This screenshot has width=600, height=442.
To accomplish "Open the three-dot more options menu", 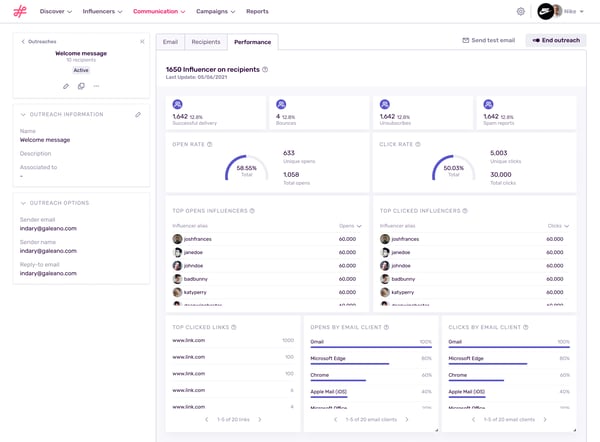I will 96,86.
